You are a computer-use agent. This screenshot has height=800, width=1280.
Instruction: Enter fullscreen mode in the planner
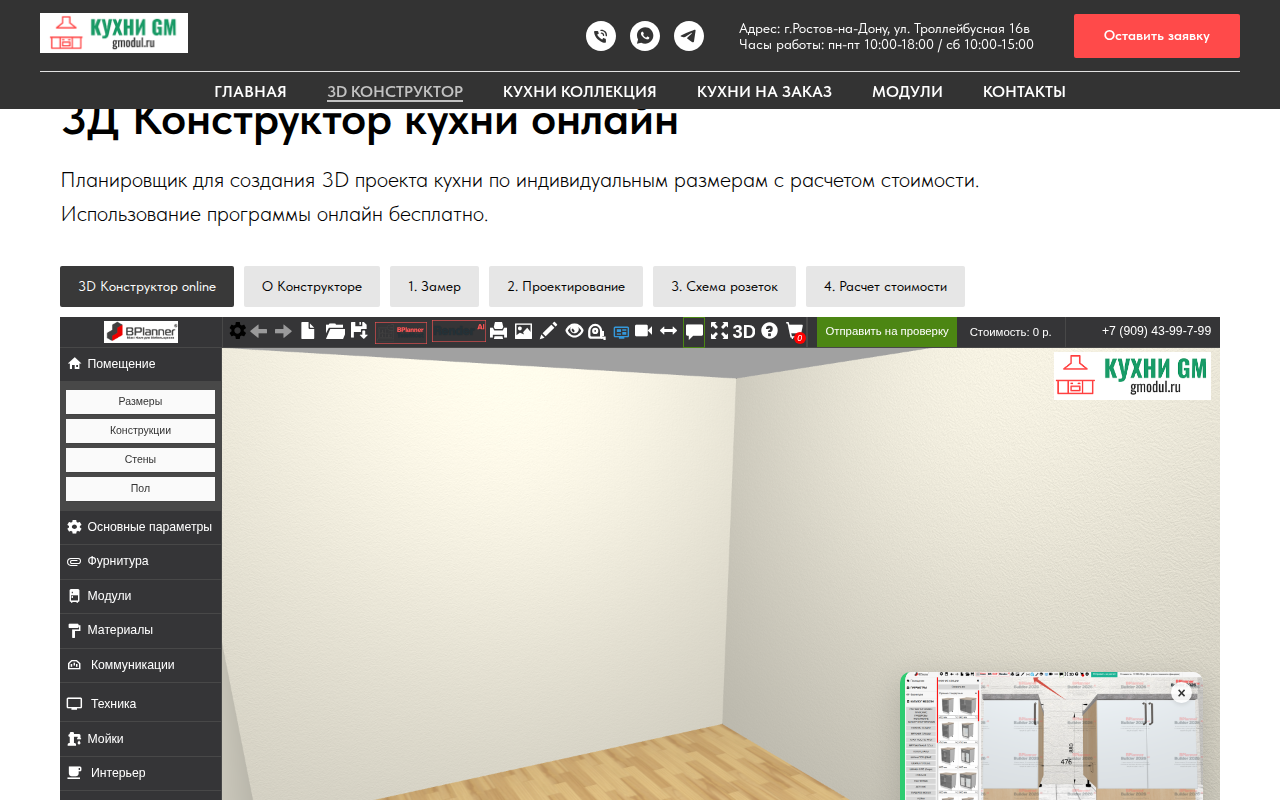click(x=719, y=331)
